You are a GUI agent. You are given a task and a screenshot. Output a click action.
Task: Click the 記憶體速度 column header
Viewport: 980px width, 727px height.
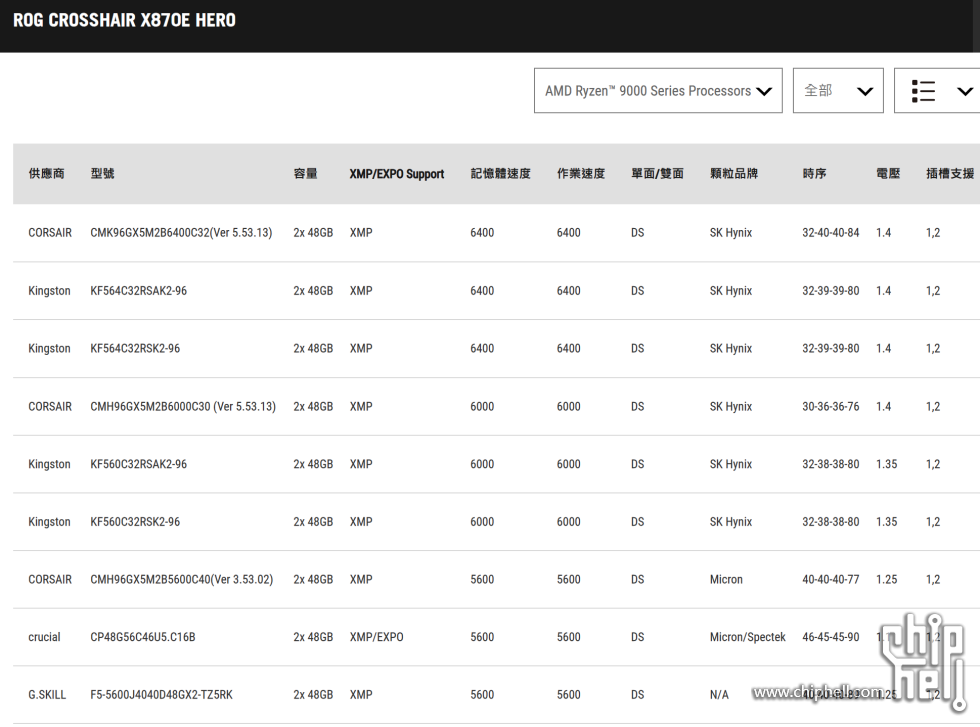pyautogui.click(x=501, y=173)
